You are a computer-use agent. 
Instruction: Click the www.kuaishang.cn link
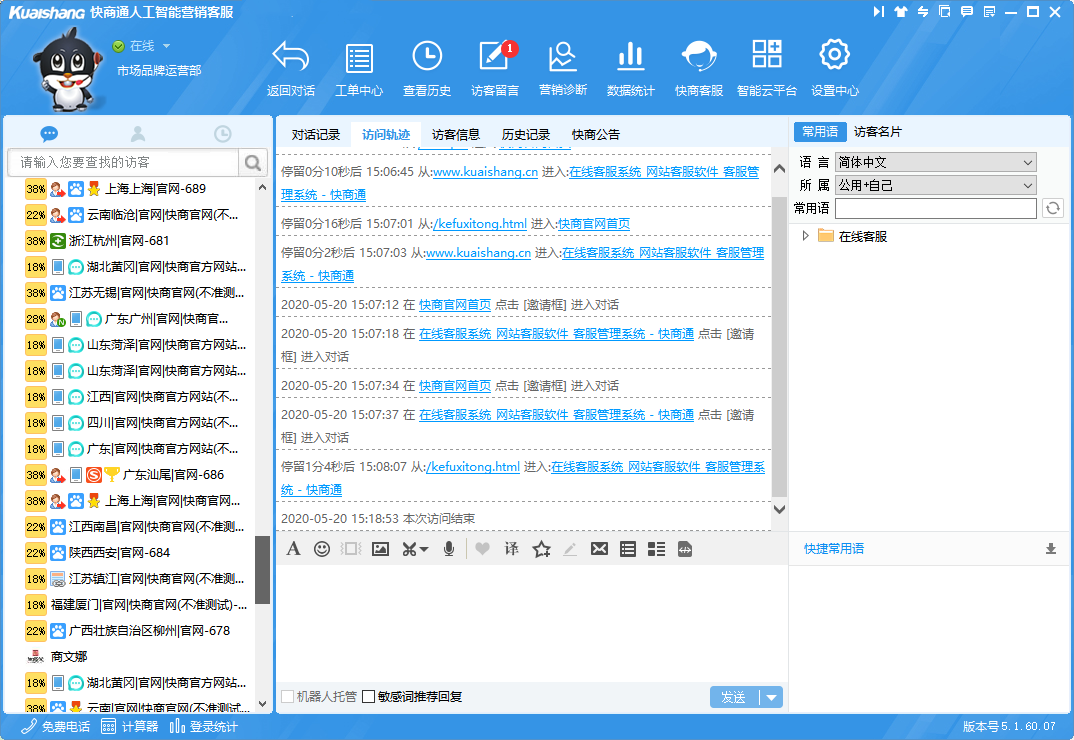482,172
